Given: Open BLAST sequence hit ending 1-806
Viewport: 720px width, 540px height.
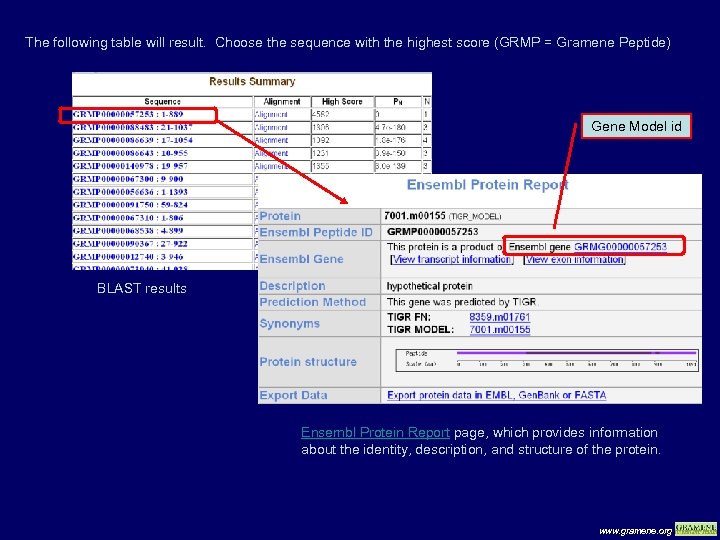Looking at the screenshot, I should [x=128, y=217].
